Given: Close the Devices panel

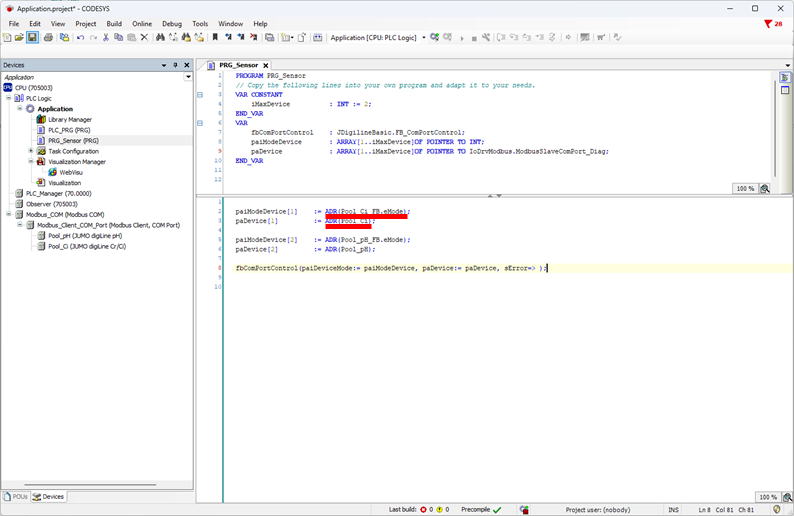Looking at the screenshot, I should coord(187,65).
